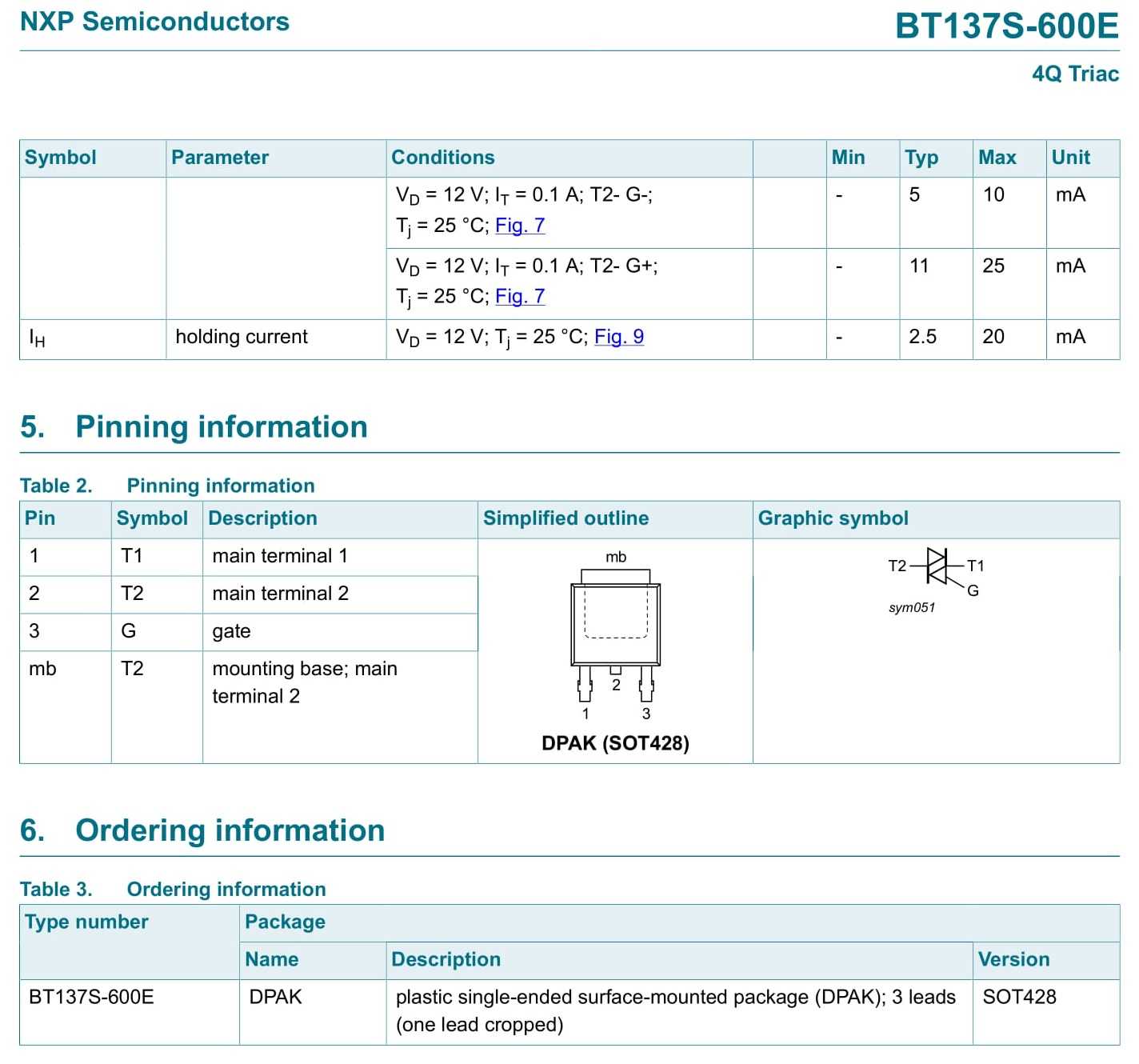Select the NXP Semiconductors header text

[x=154, y=22]
